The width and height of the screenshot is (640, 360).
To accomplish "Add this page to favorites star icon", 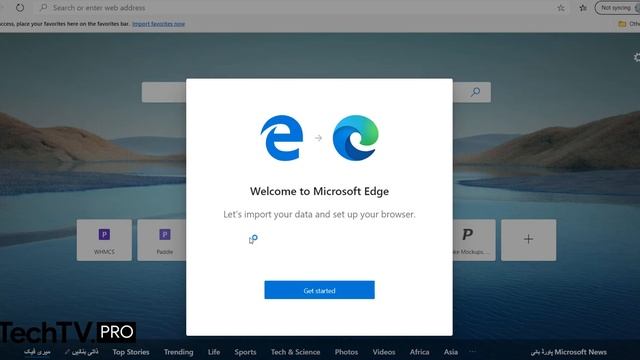I will tap(561, 8).
